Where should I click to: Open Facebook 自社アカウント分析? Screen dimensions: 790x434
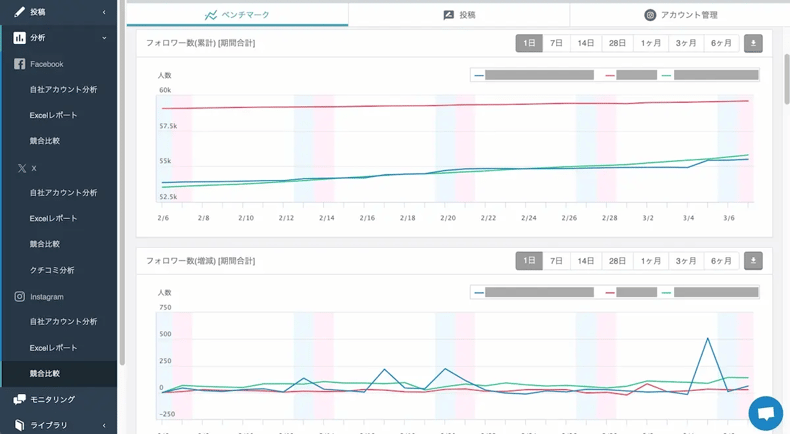point(63,90)
